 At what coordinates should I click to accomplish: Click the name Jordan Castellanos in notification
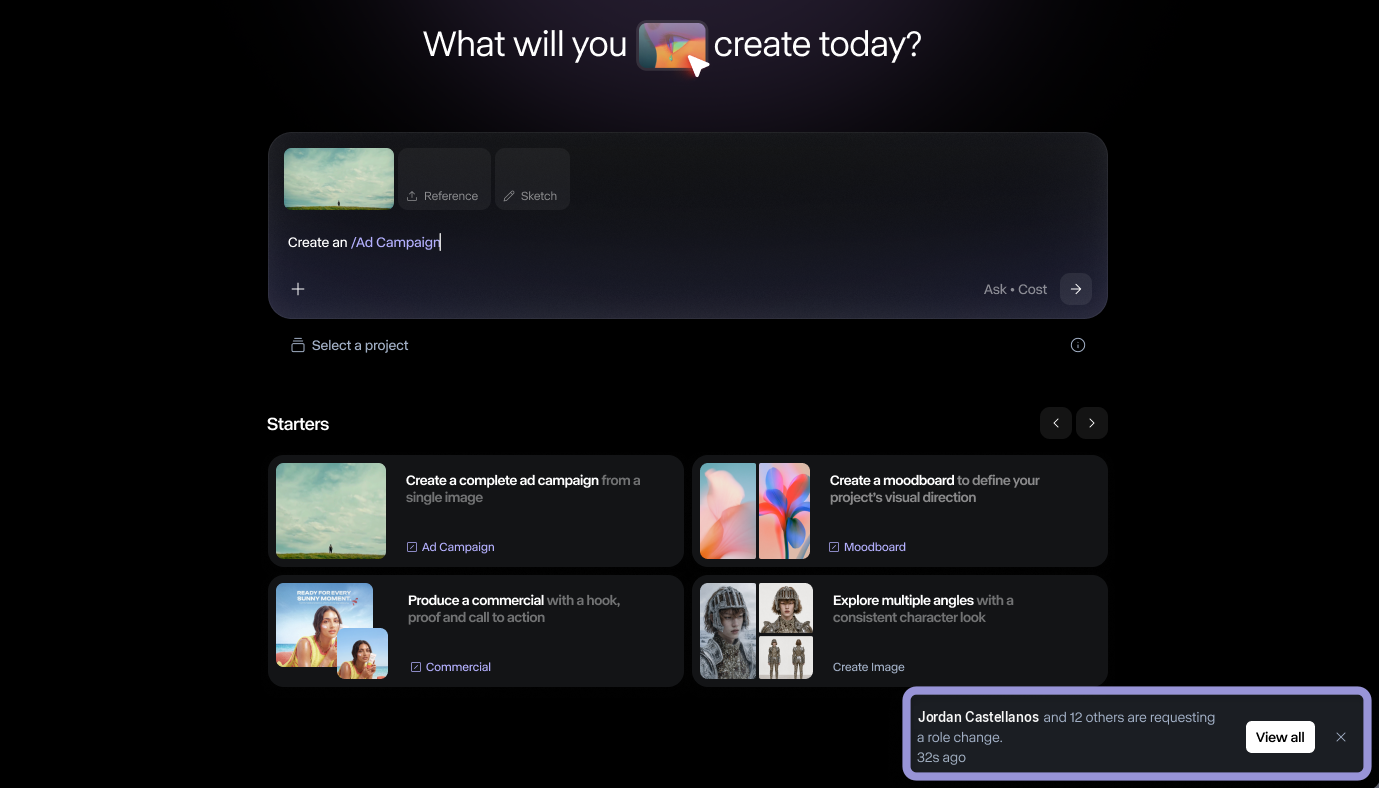coord(978,717)
